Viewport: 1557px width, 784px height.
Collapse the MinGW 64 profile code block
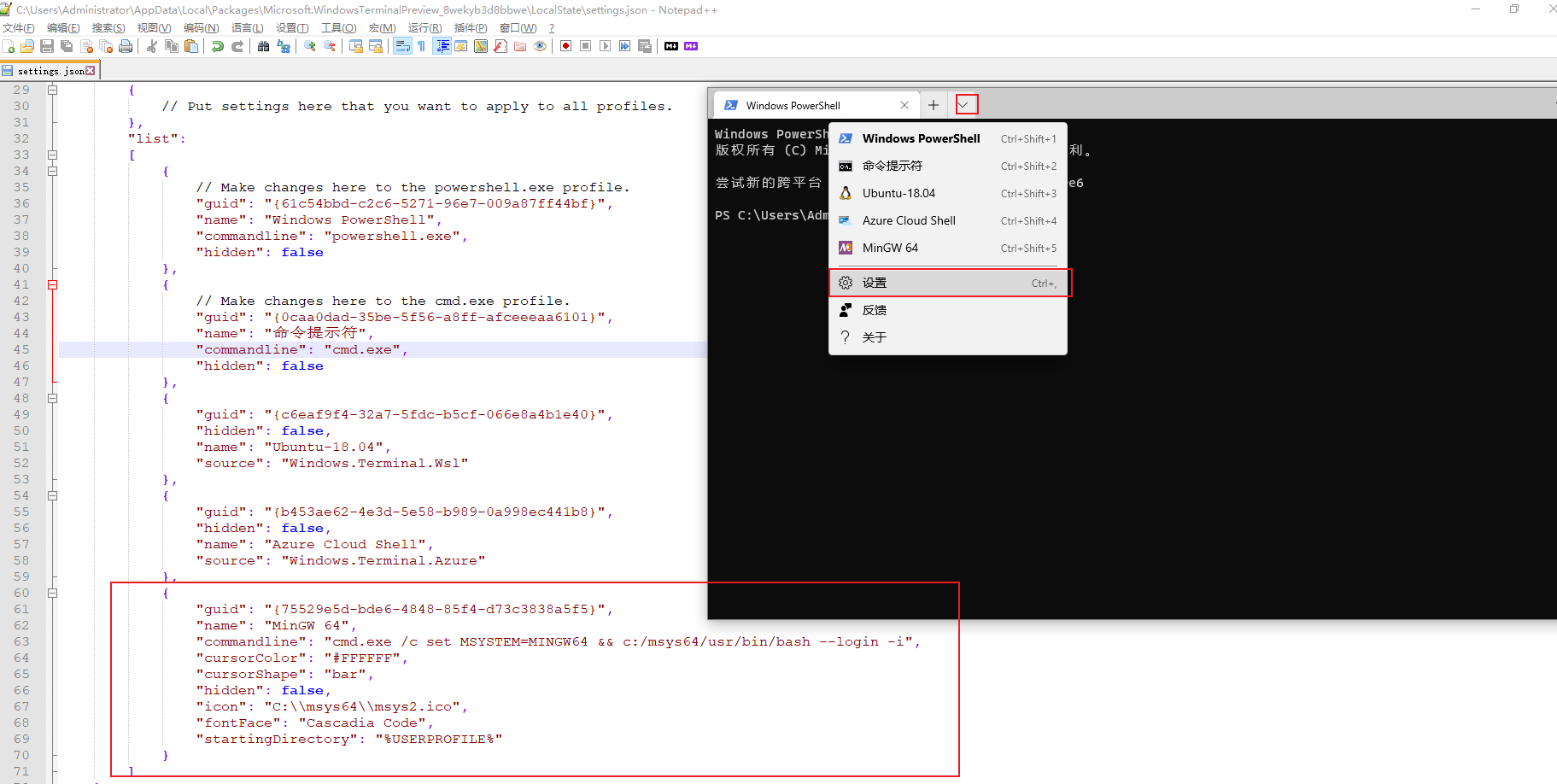coord(53,594)
